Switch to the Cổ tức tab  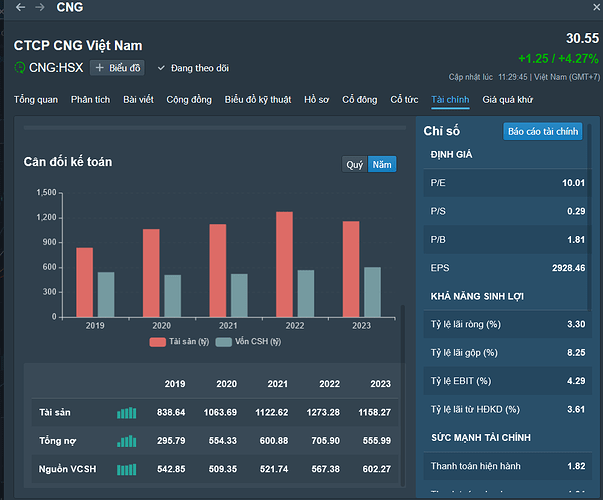pos(404,100)
